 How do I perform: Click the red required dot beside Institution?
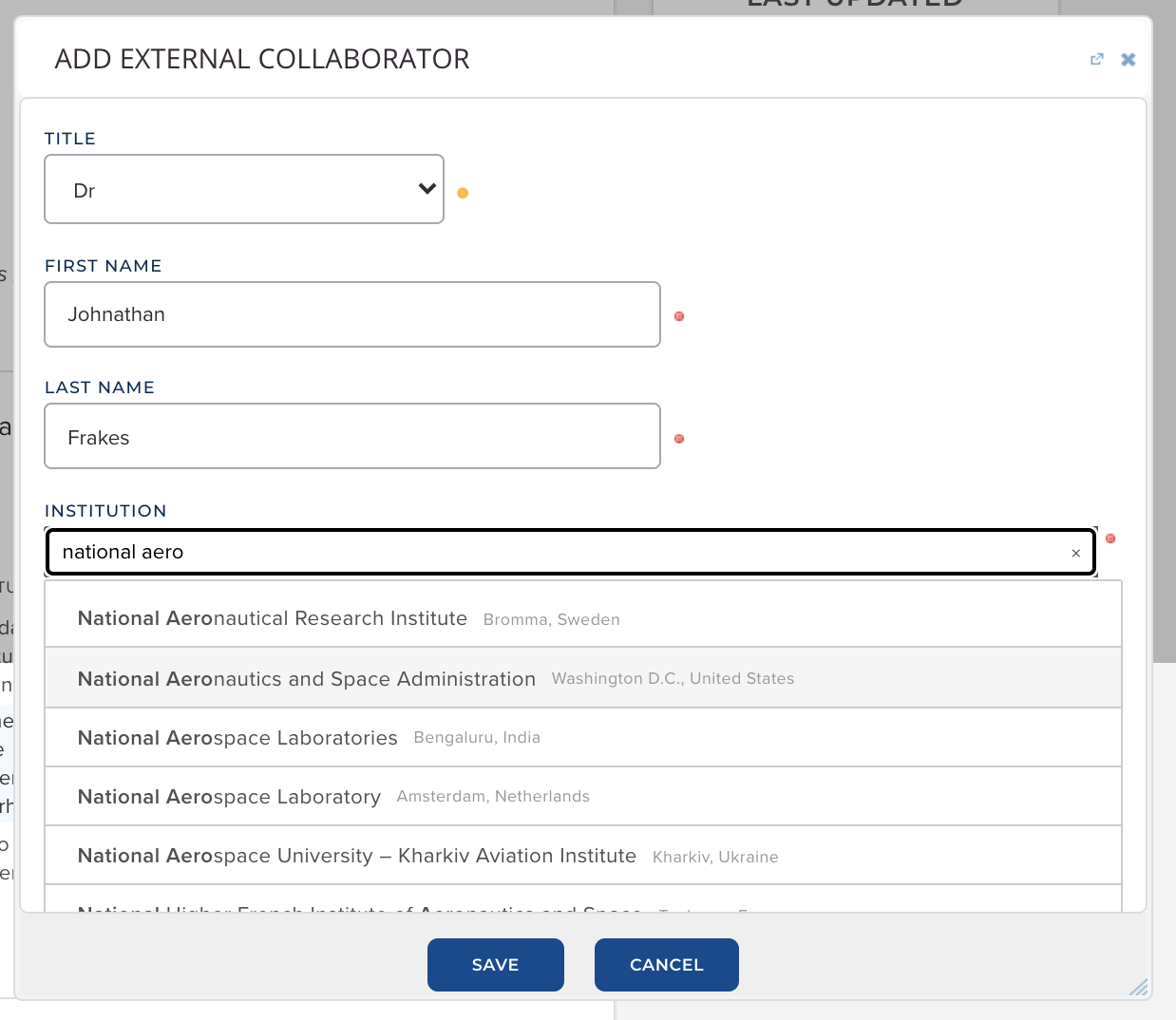pyautogui.click(x=1110, y=538)
